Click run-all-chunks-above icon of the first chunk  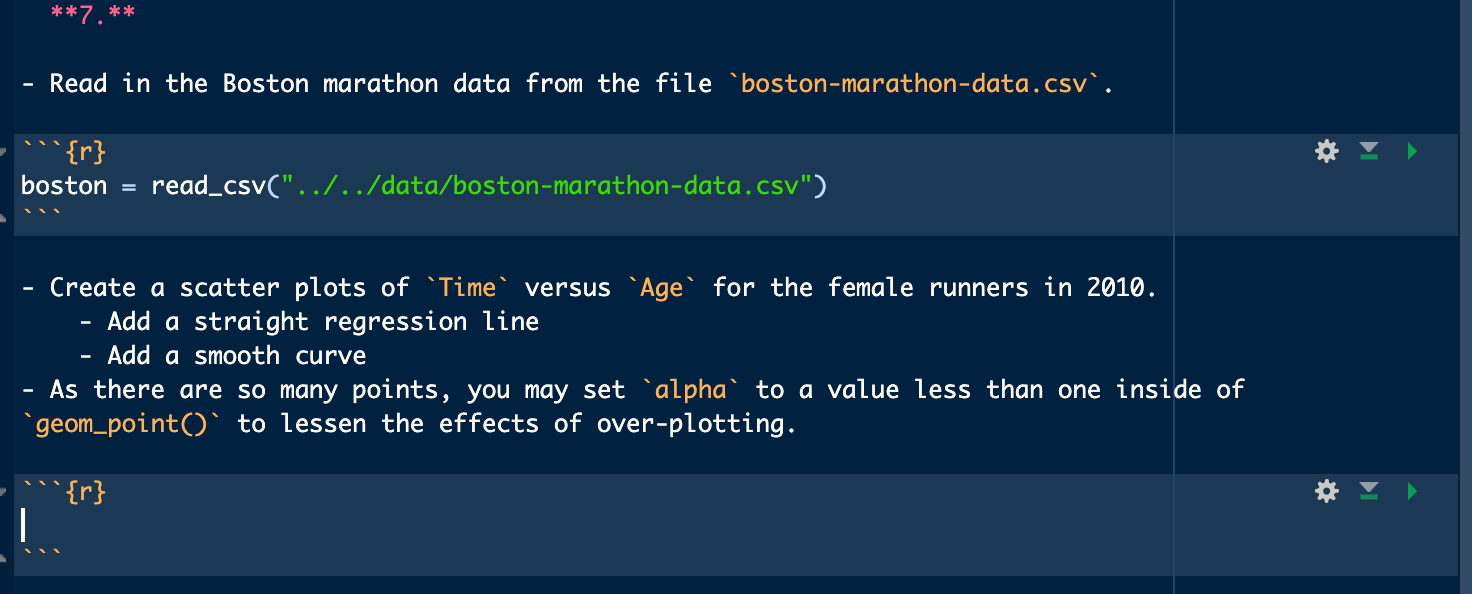[x=1369, y=151]
